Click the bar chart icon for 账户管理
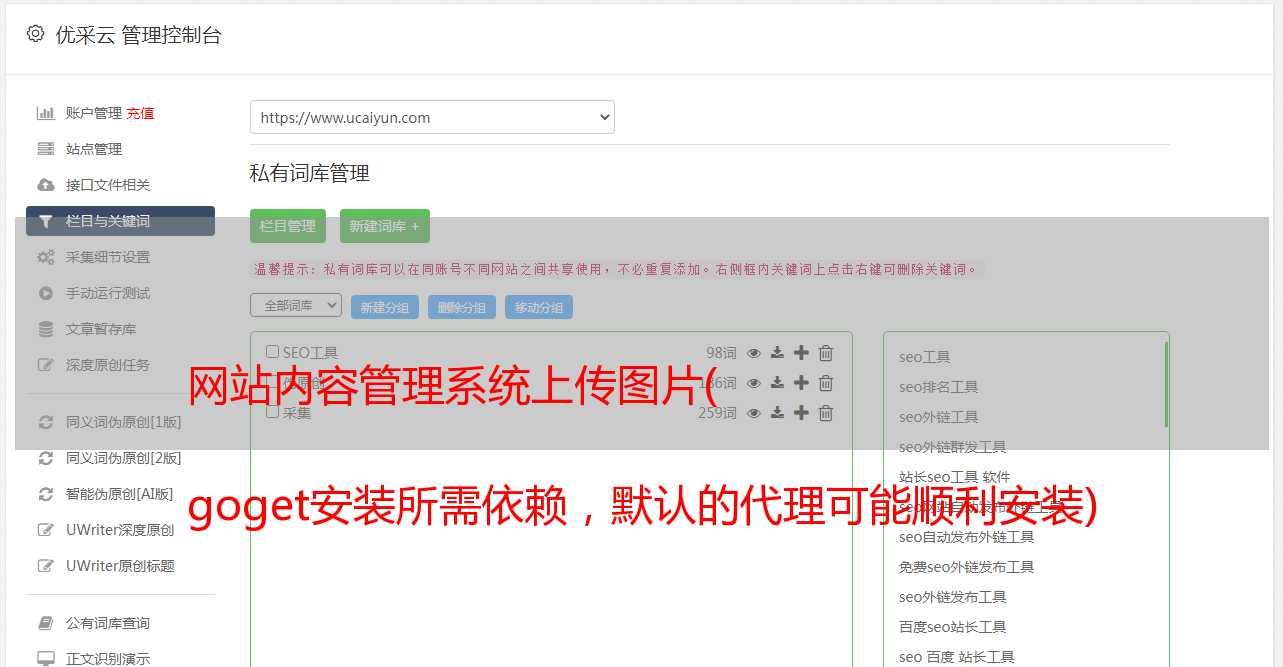Screen dimensions: 1283x667 [46, 113]
